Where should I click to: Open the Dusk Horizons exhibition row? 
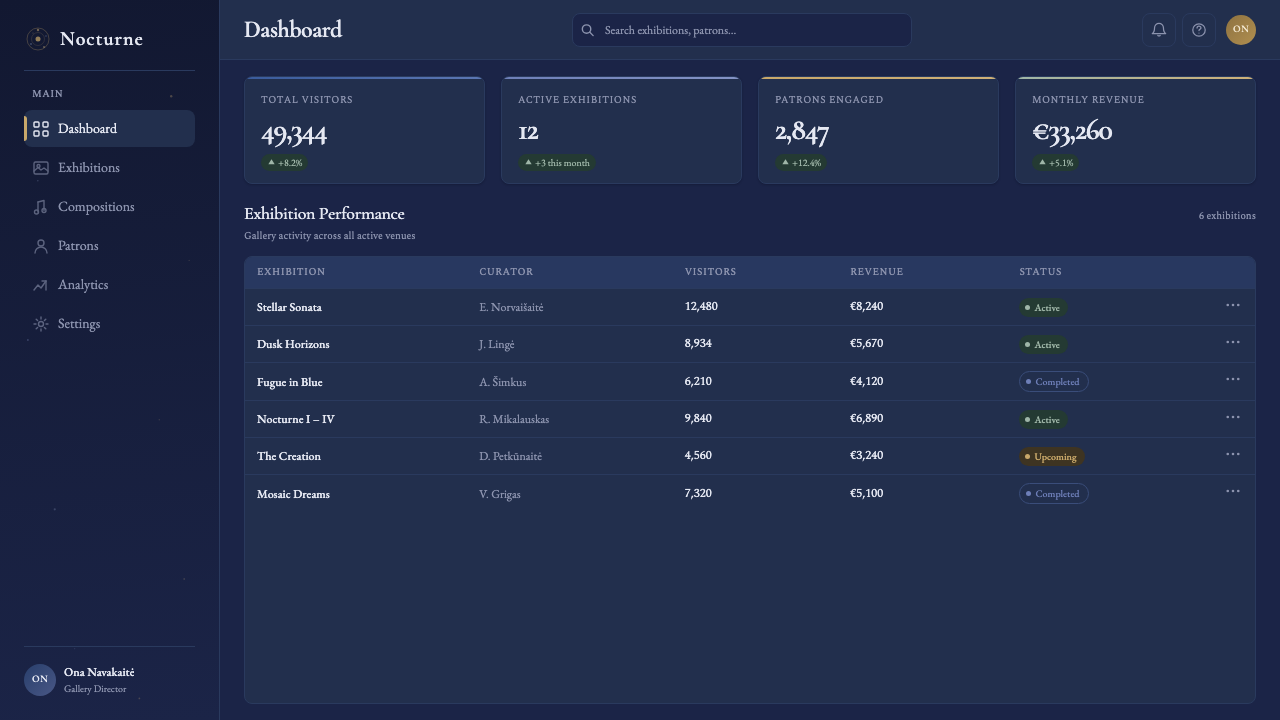(x=750, y=344)
